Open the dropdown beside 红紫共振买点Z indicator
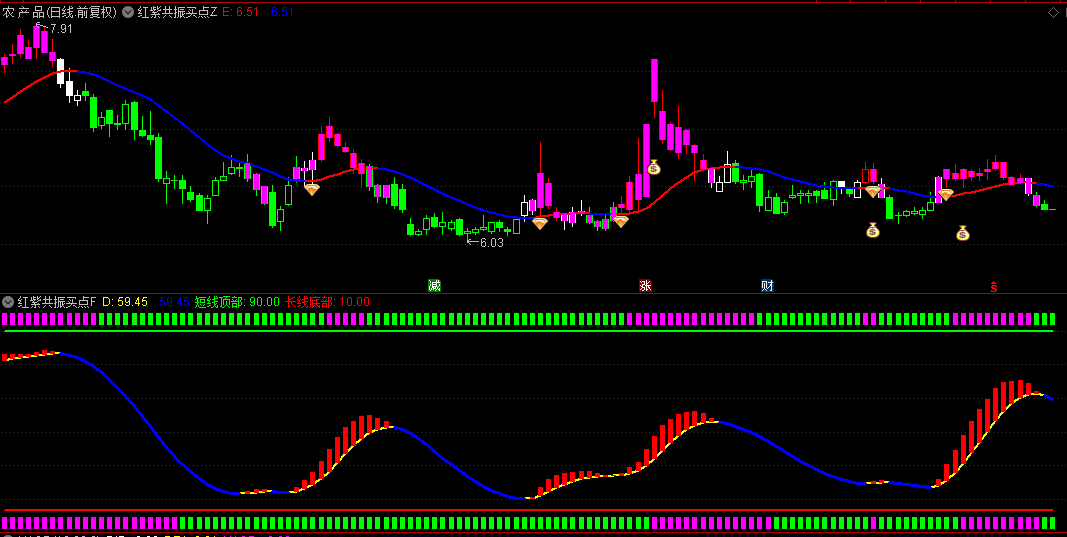Viewport: 1067px width, 537px height. (127, 12)
